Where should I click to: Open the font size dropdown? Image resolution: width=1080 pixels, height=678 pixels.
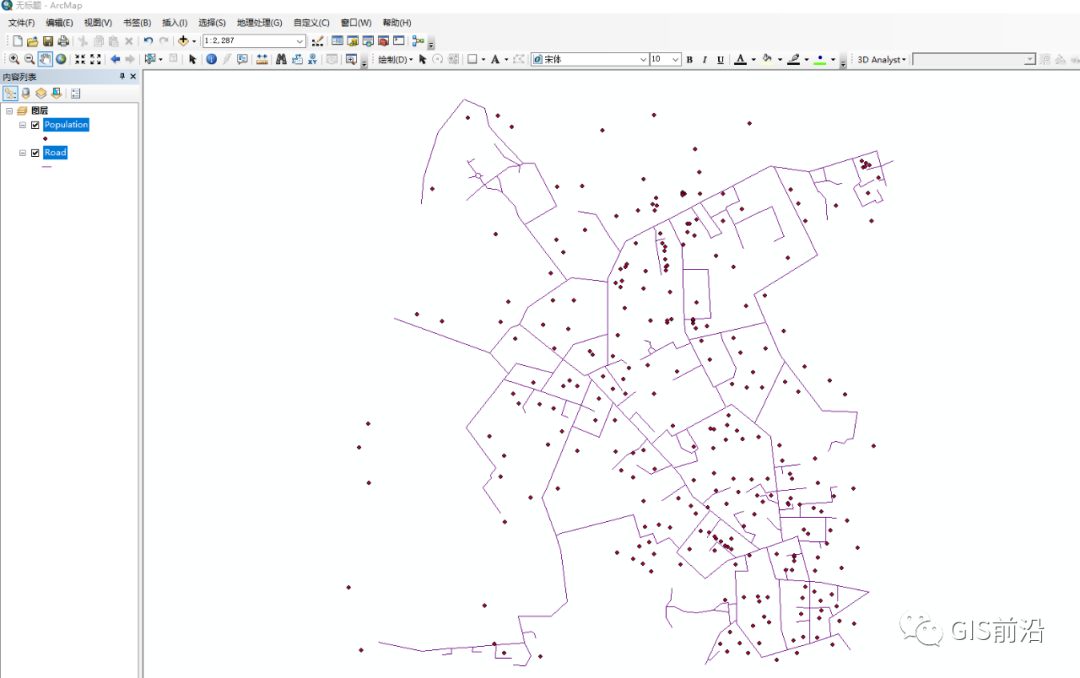point(676,59)
